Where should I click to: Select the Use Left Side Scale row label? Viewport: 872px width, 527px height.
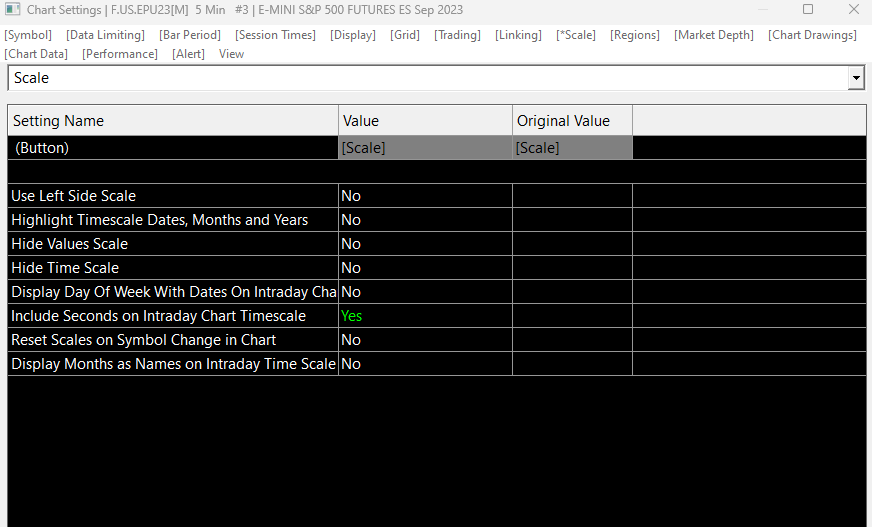click(73, 196)
